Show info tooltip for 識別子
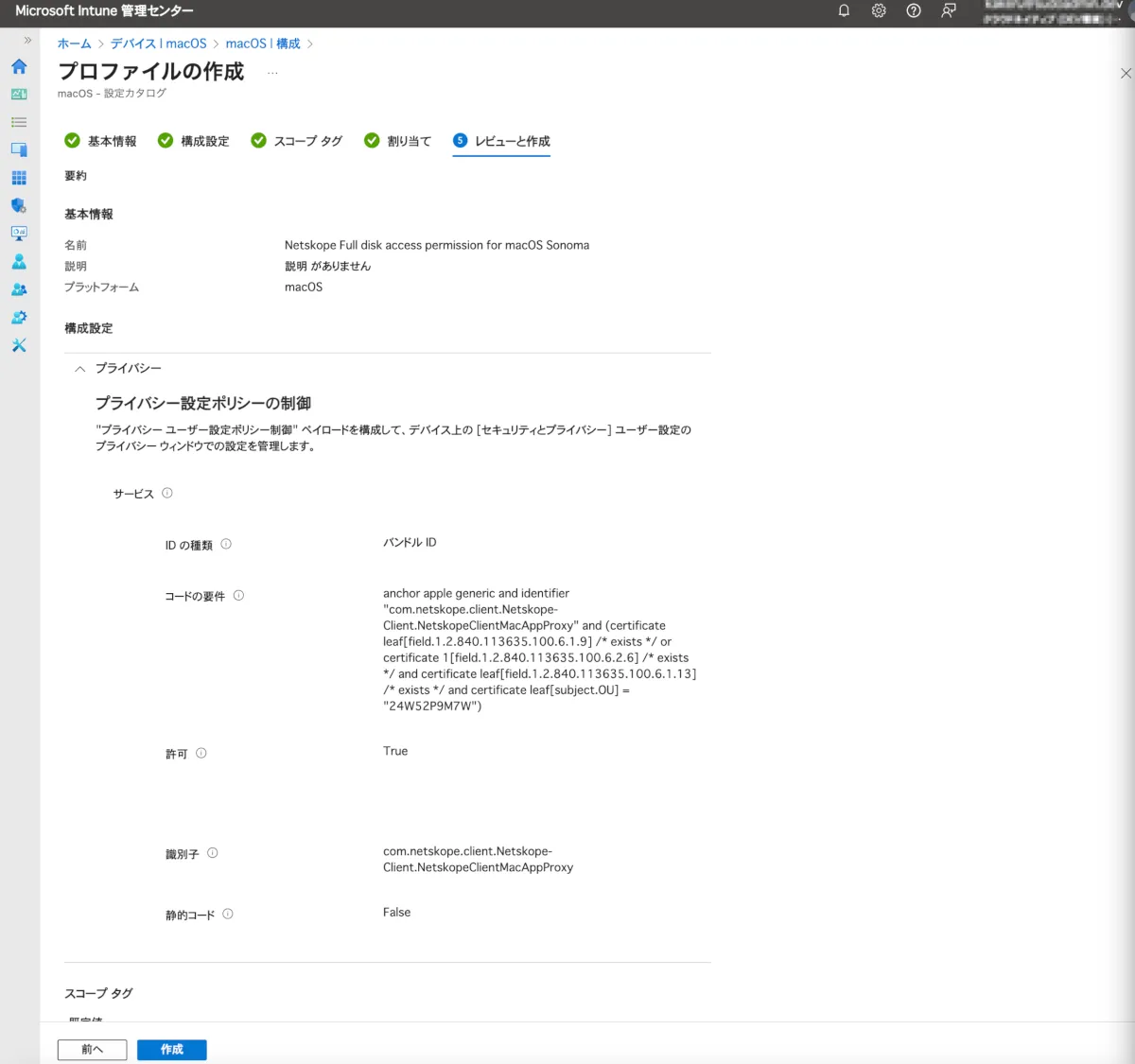1135x1064 pixels. click(213, 852)
